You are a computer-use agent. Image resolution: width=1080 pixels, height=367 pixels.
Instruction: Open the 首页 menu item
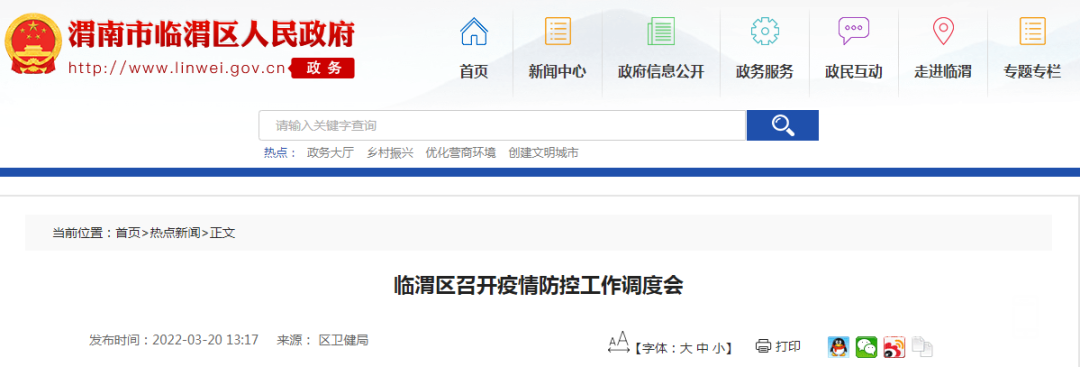click(474, 72)
